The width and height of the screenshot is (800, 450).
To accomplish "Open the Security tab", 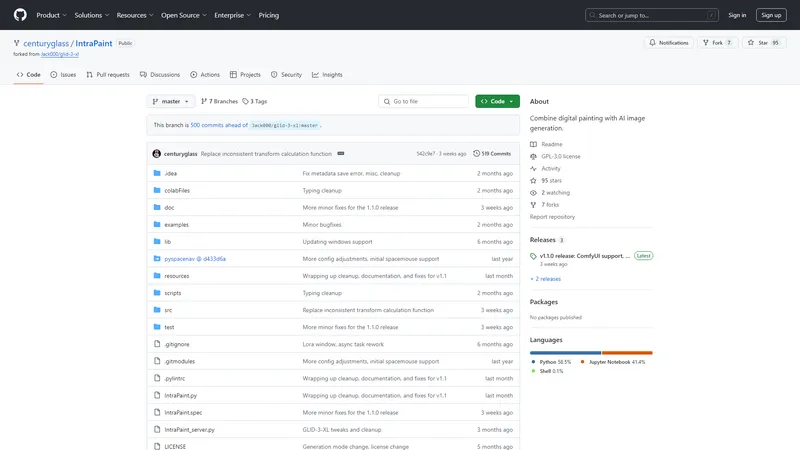I will (x=286, y=74).
